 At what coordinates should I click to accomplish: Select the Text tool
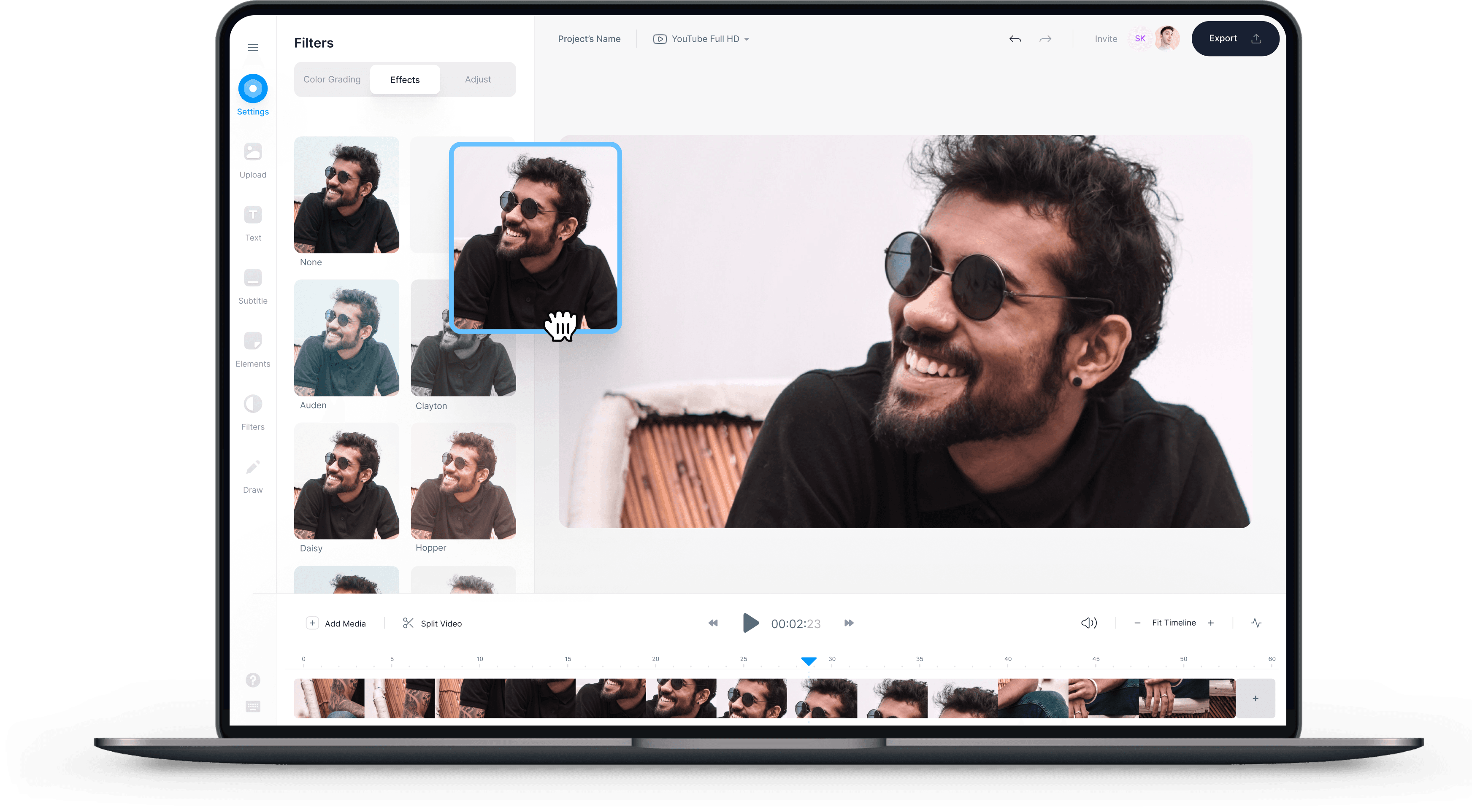coord(252,221)
